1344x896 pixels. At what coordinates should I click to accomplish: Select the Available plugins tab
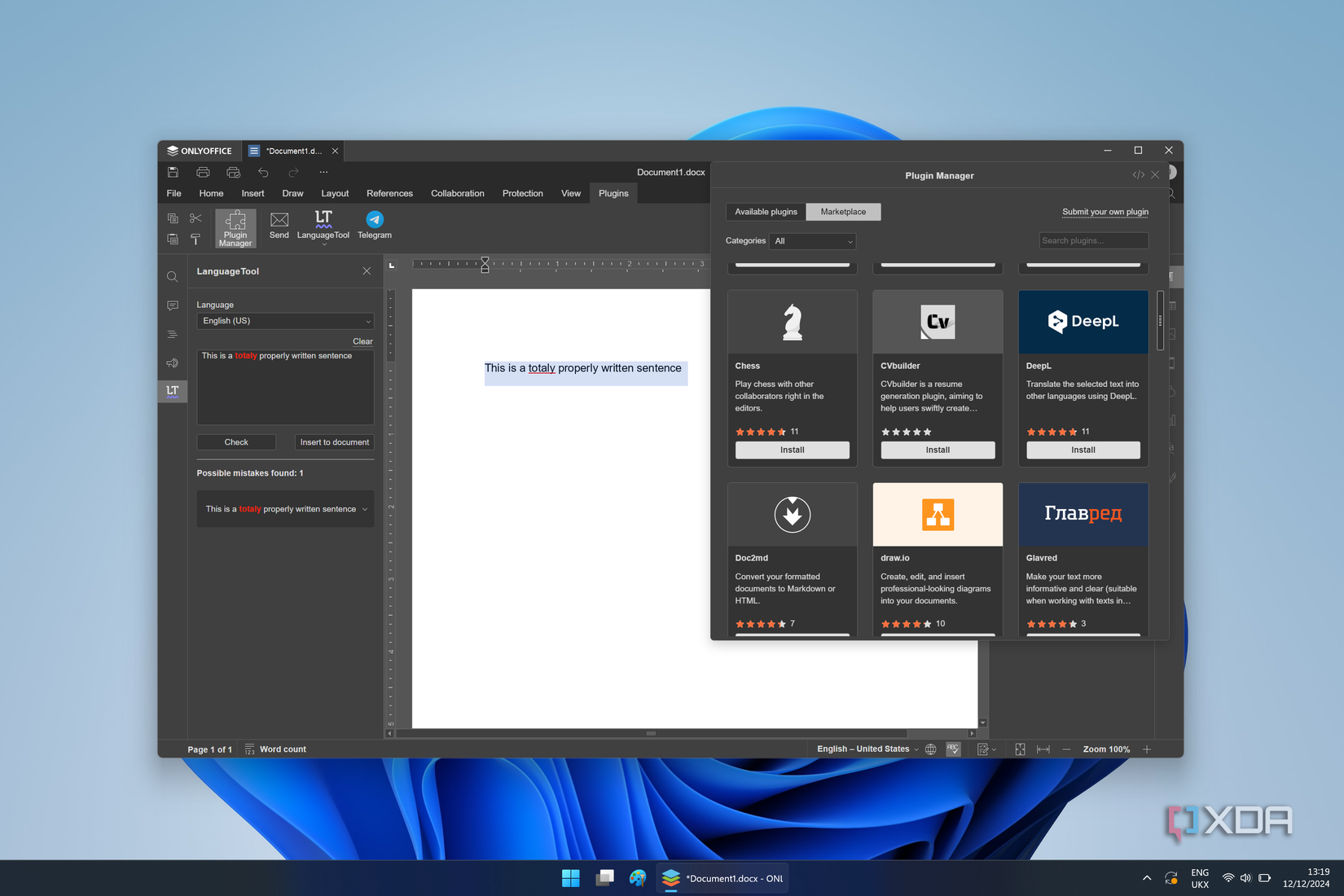click(x=766, y=212)
